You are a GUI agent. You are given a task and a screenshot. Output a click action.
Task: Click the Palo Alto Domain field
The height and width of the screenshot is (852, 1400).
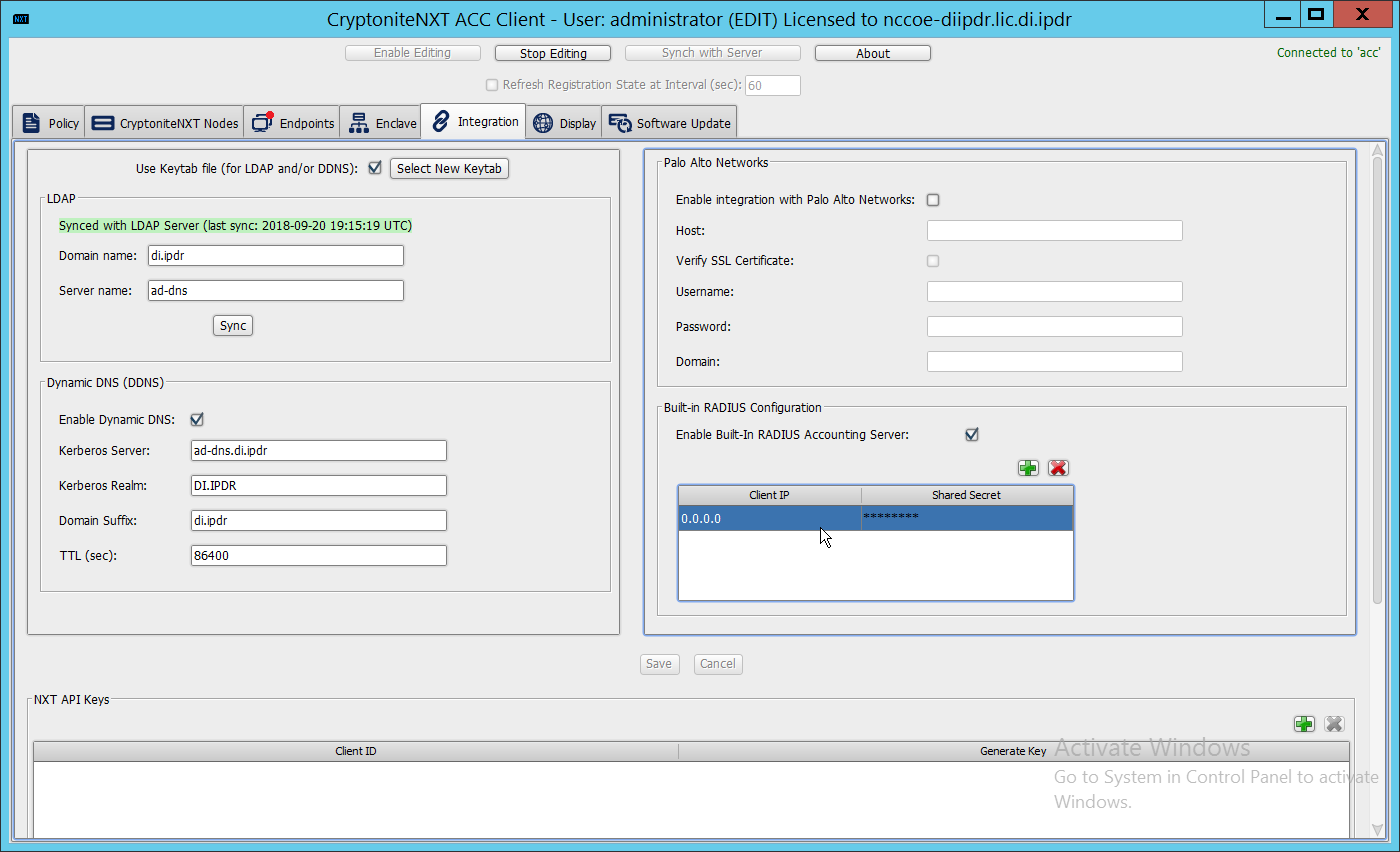[1055, 361]
